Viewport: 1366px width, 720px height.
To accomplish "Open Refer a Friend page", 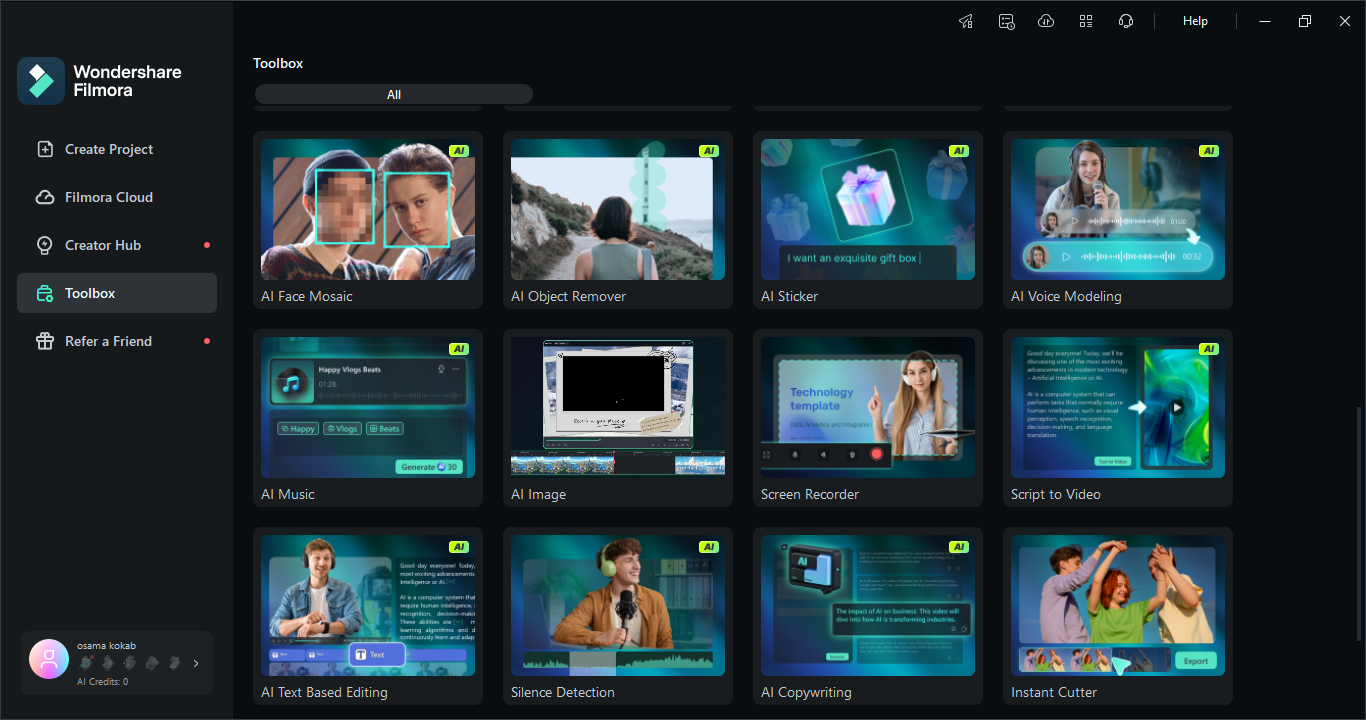I will [x=108, y=341].
